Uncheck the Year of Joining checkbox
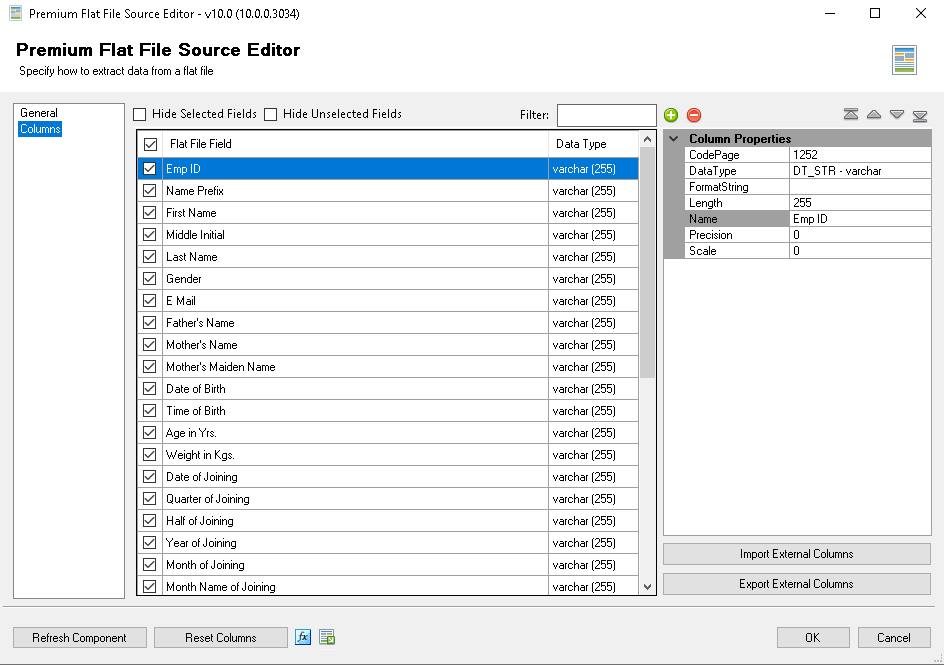This screenshot has height=665, width=944. (x=150, y=543)
